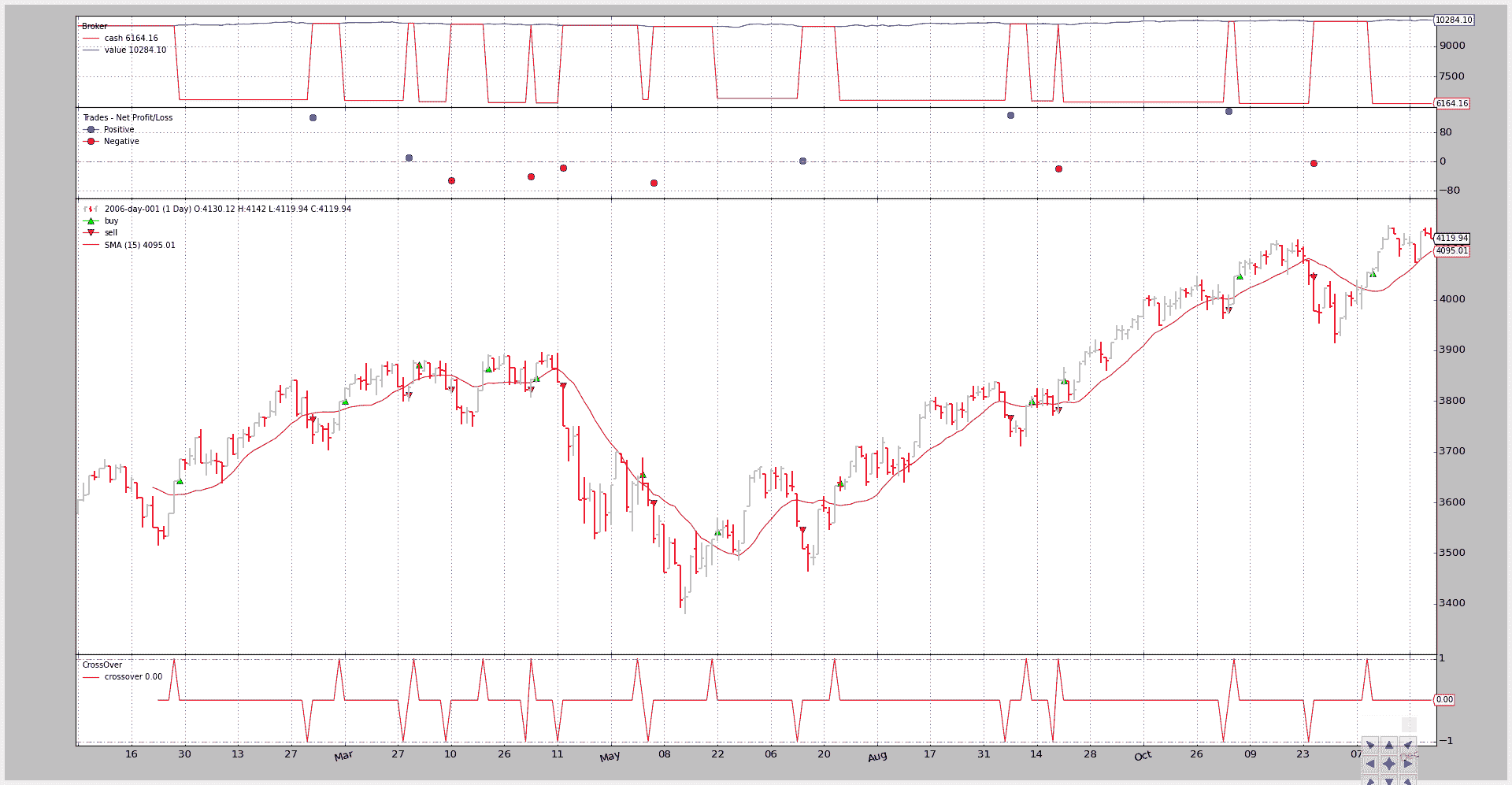Click the up arrow in navigation pad

1389,745
